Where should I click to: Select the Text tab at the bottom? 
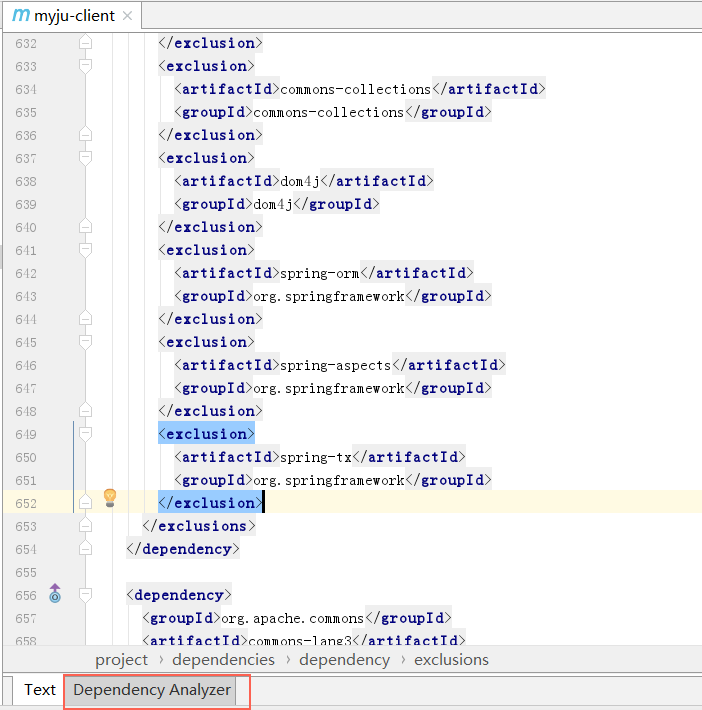tap(40, 690)
